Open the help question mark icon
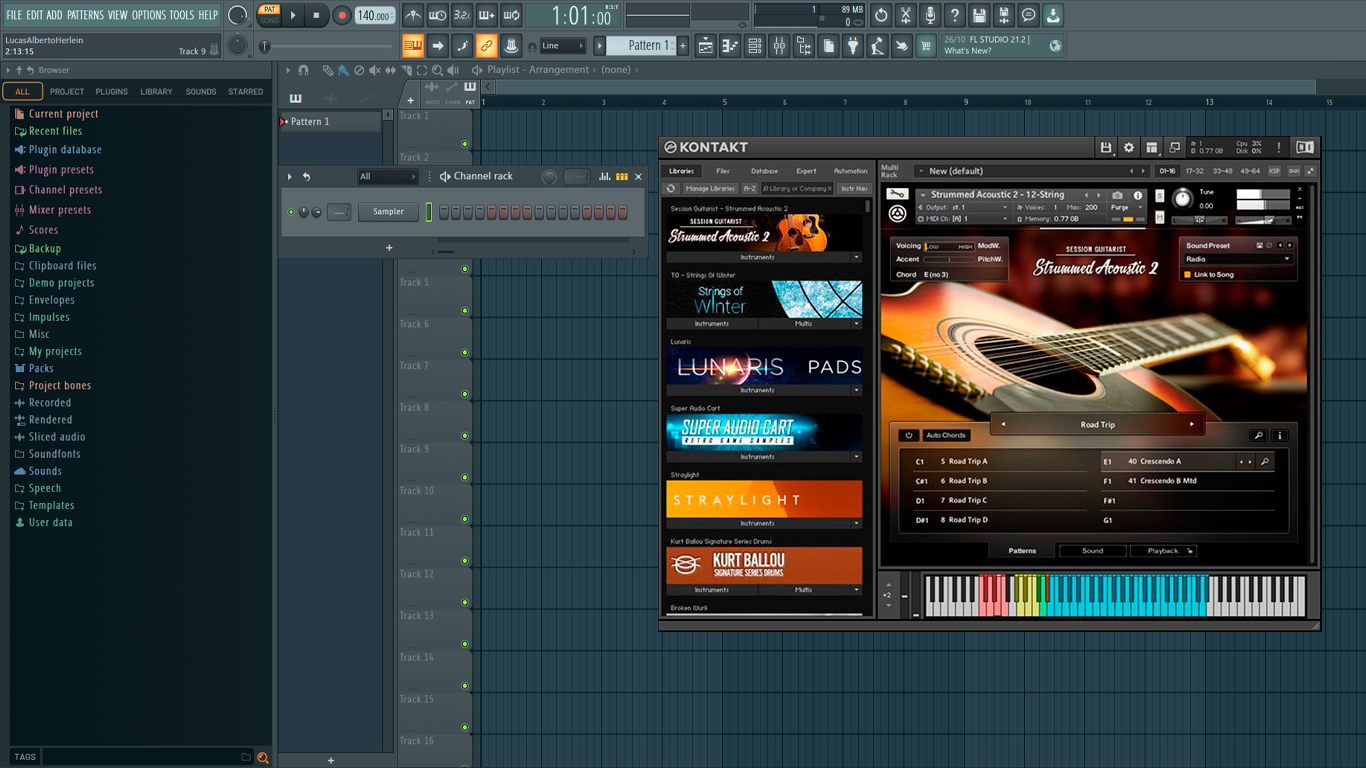 pyautogui.click(x=955, y=15)
